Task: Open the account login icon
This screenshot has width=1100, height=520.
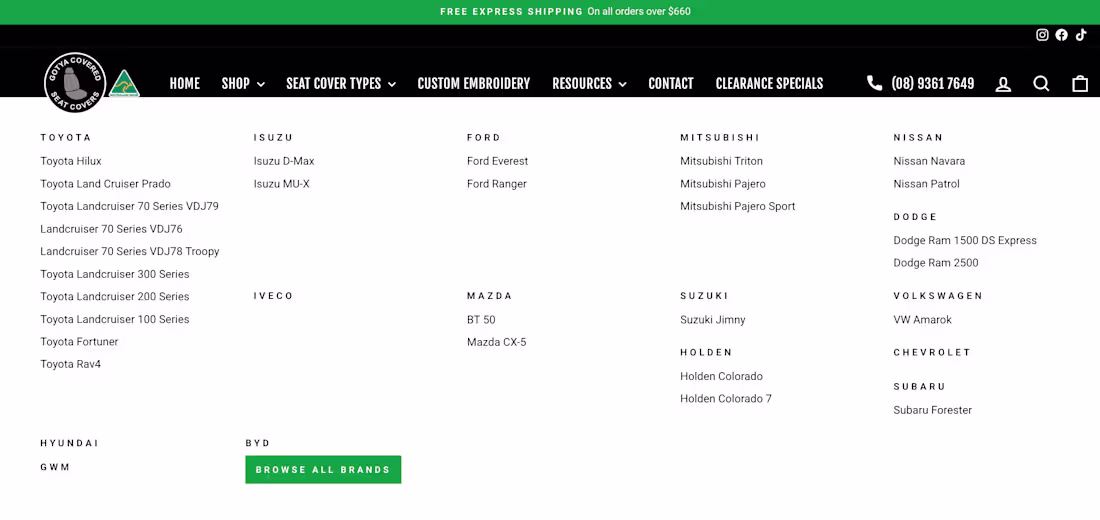Action: click(1003, 84)
